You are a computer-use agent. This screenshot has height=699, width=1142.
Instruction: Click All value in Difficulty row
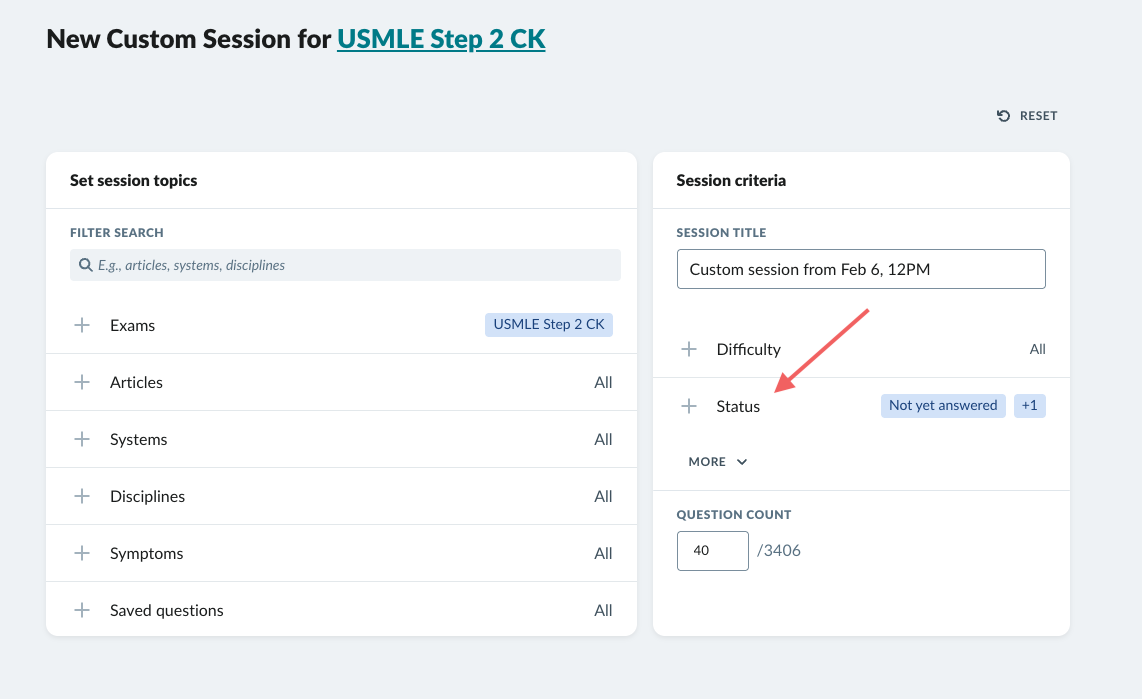click(1038, 350)
